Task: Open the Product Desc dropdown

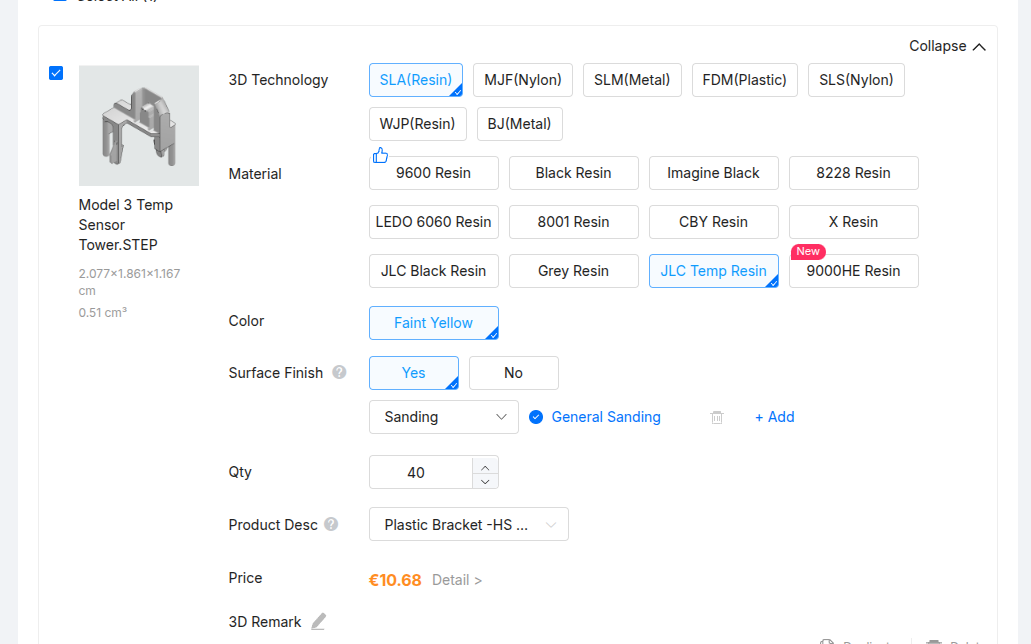Action: coord(468,524)
